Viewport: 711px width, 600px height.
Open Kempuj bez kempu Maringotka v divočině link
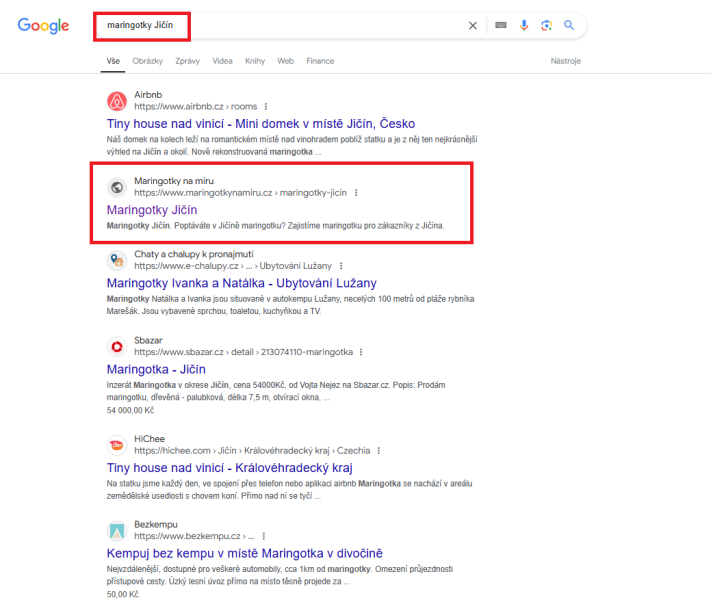[244, 553]
